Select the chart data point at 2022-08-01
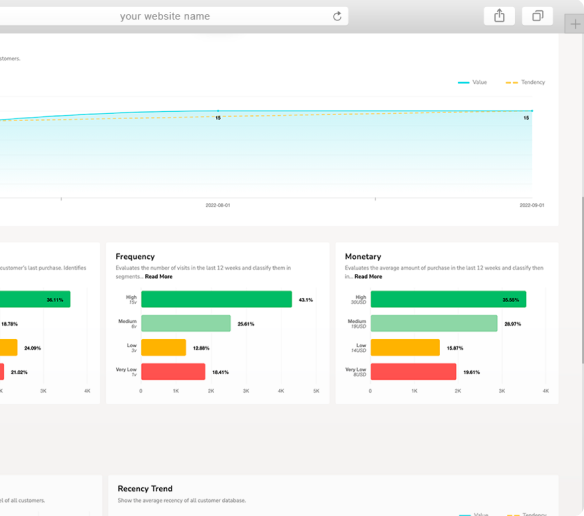This screenshot has width=584, height=516. [218, 111]
